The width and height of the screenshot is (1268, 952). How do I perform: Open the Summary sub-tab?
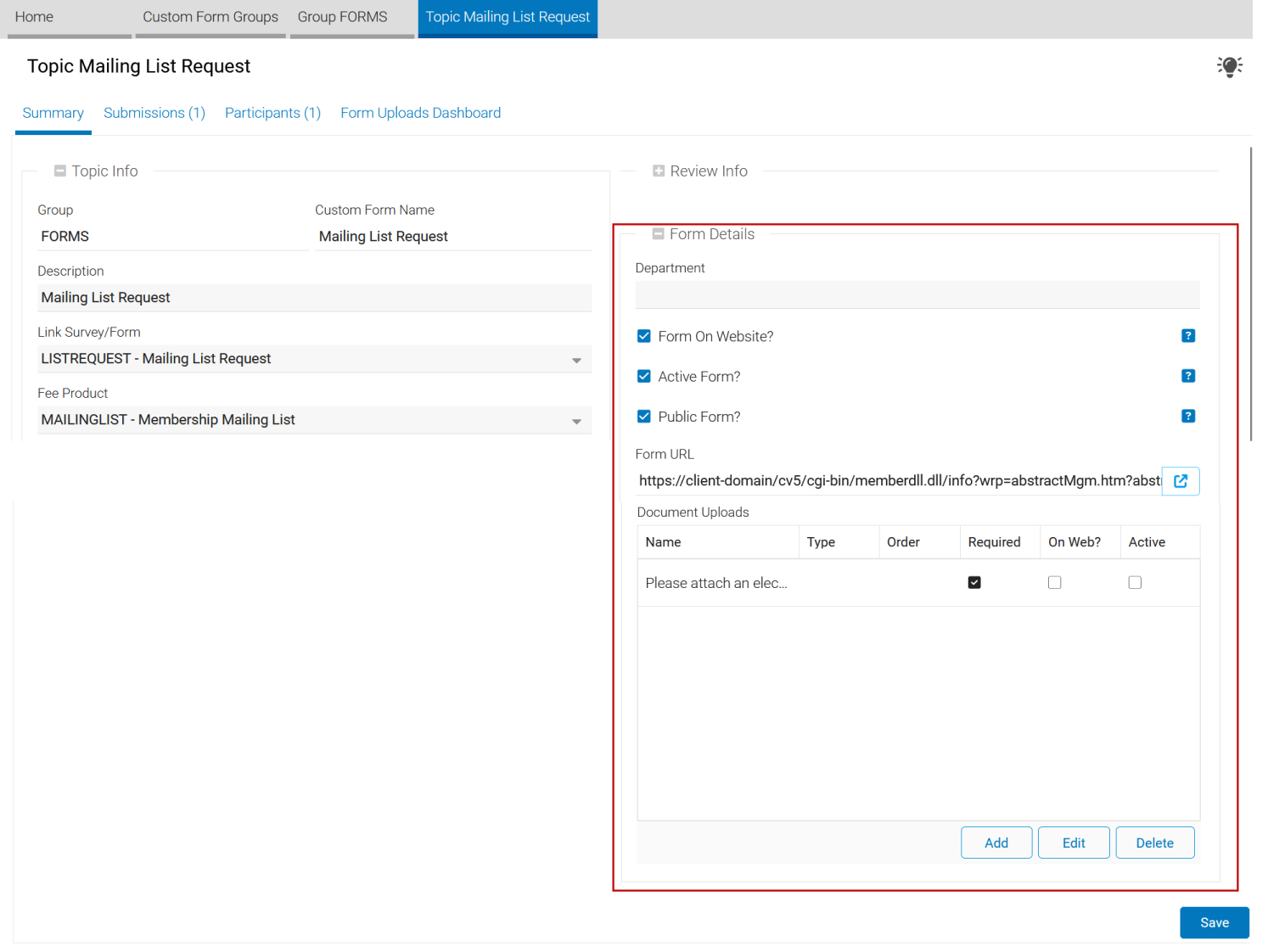53,114
